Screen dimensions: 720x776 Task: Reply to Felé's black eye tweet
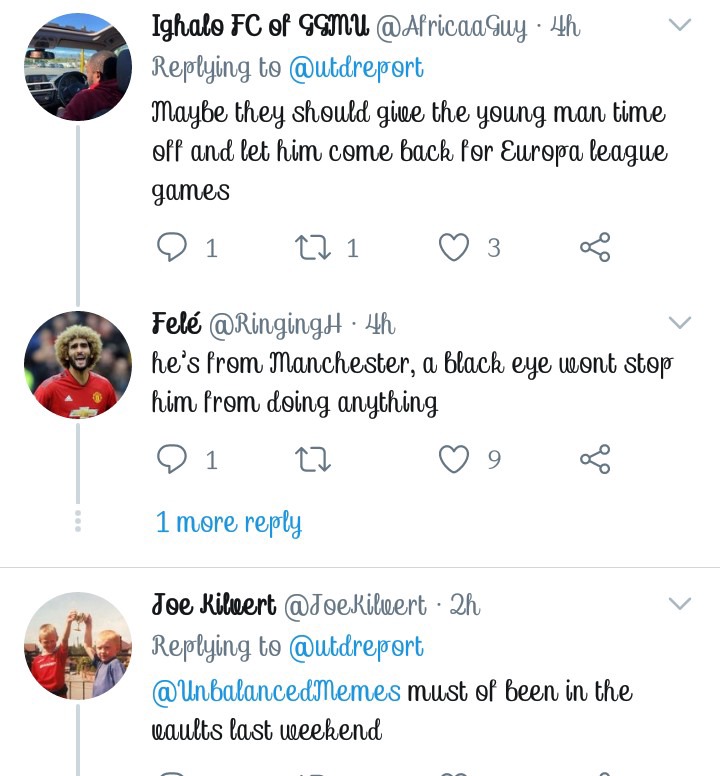pos(173,459)
